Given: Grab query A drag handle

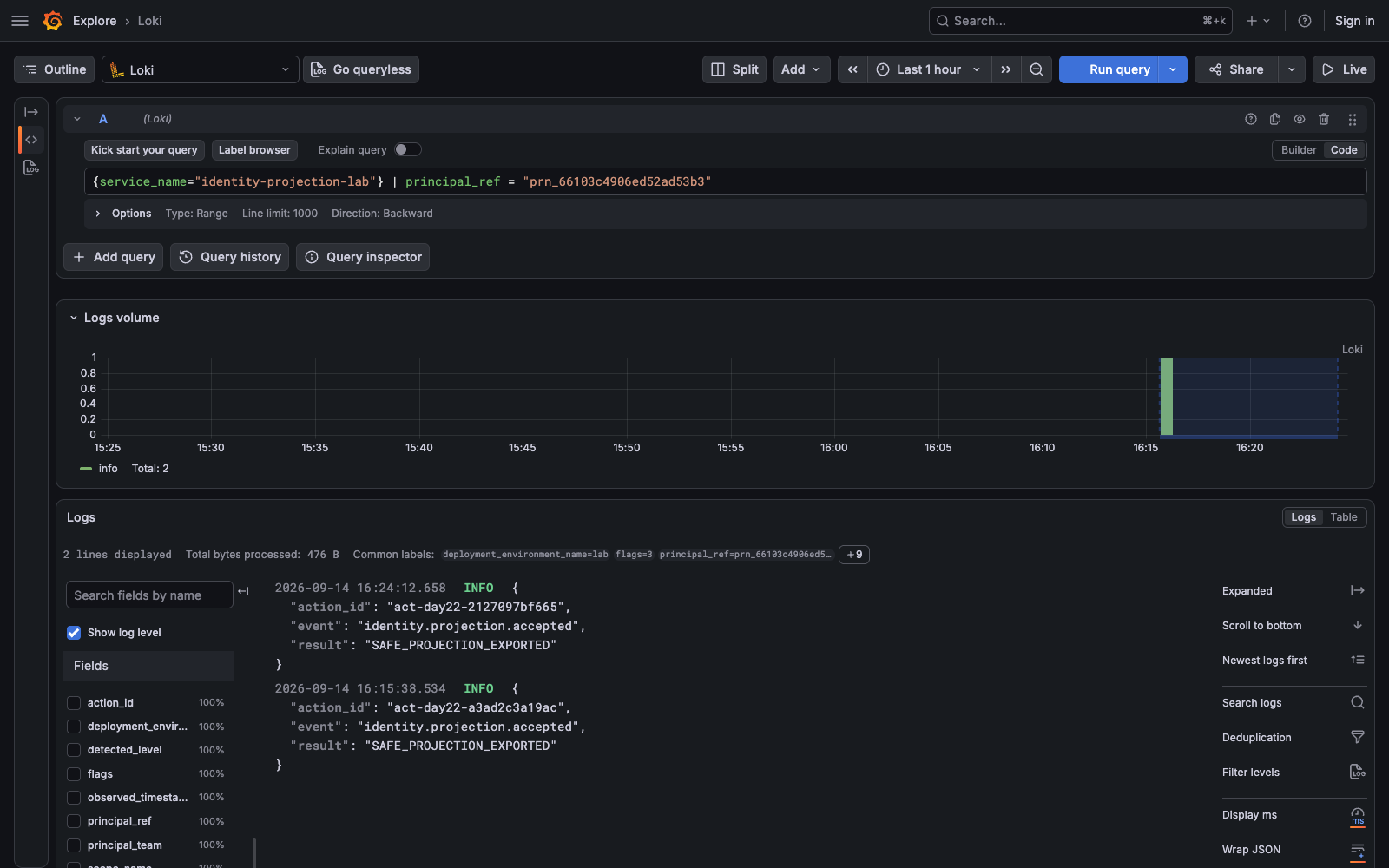Looking at the screenshot, I should tap(1352, 119).
